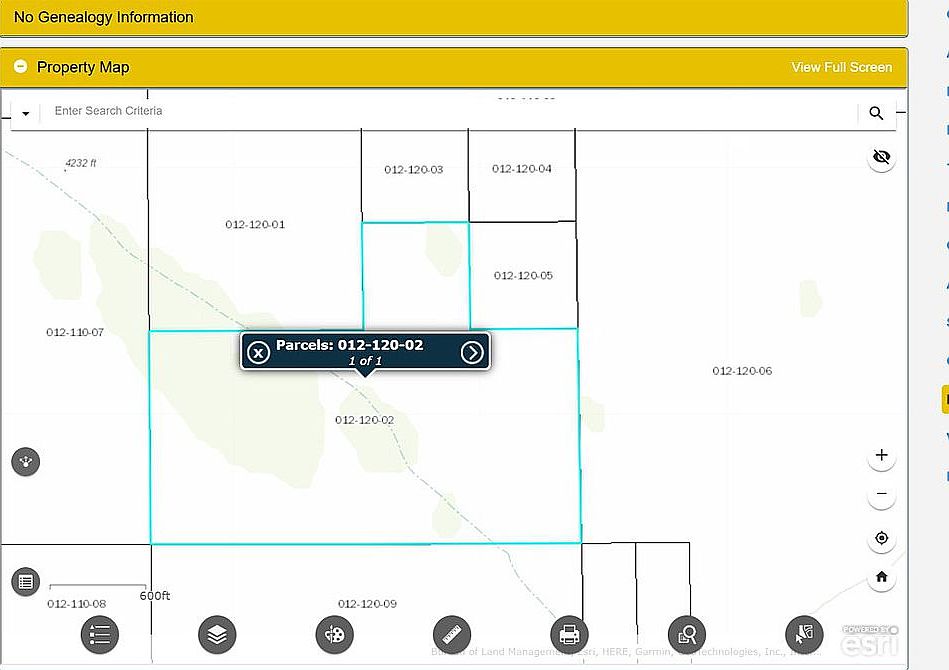Zoom in on the map
This screenshot has width=949, height=670.
(x=881, y=456)
